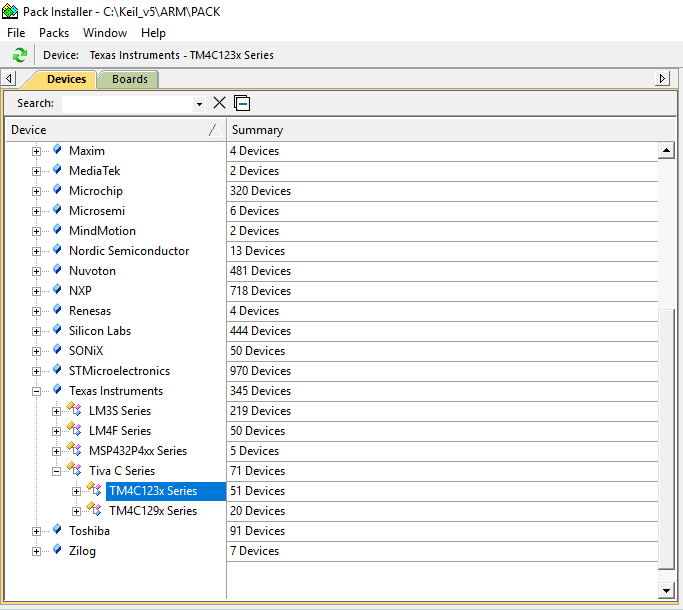Click the MindMotion vendor diamond icon
The width and height of the screenshot is (683, 610).
tap(57, 230)
